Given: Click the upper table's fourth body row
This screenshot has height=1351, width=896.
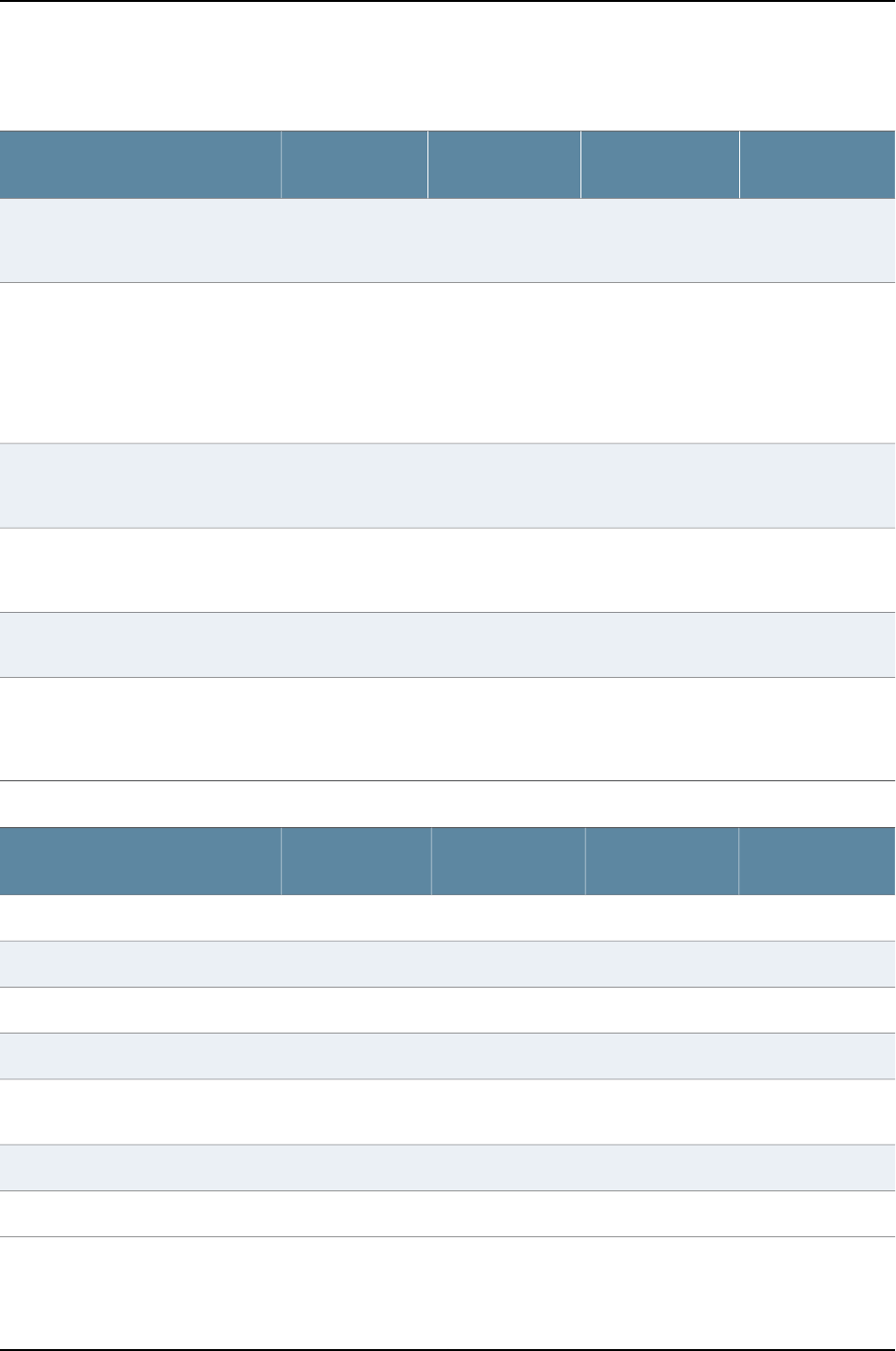Looking at the screenshot, I should [448, 570].
